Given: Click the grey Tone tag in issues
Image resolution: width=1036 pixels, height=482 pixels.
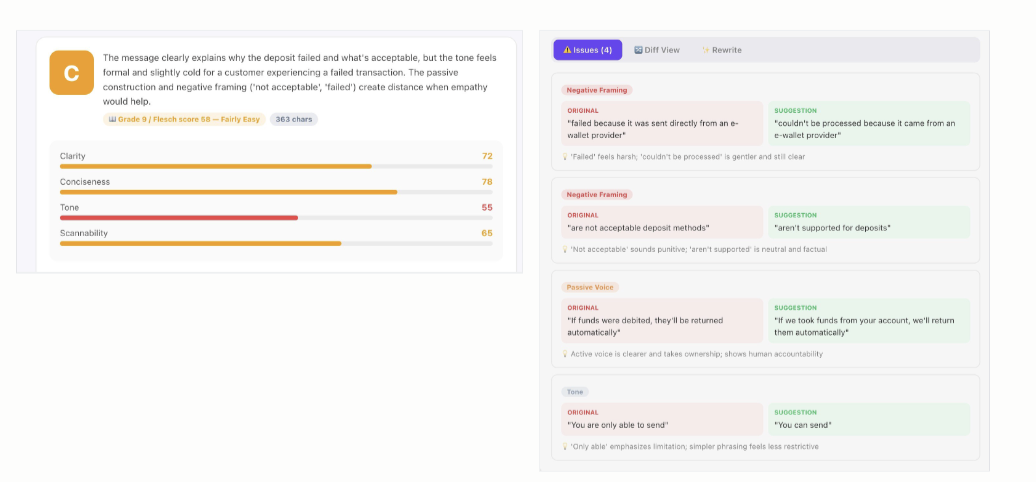Looking at the screenshot, I should 575,392.
